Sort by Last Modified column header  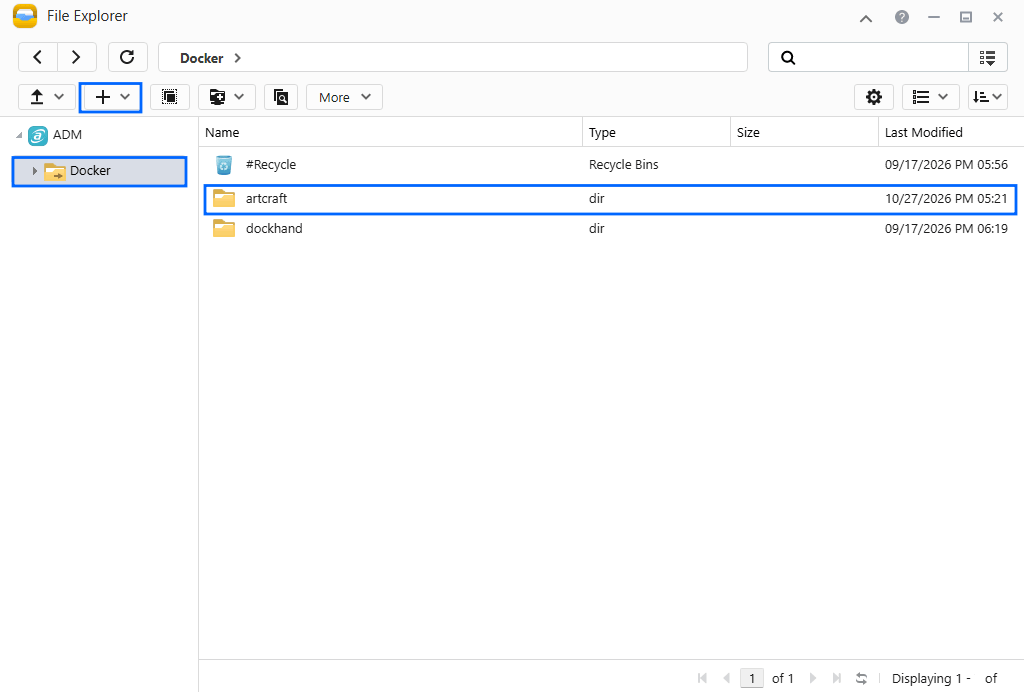[x=952, y=133]
